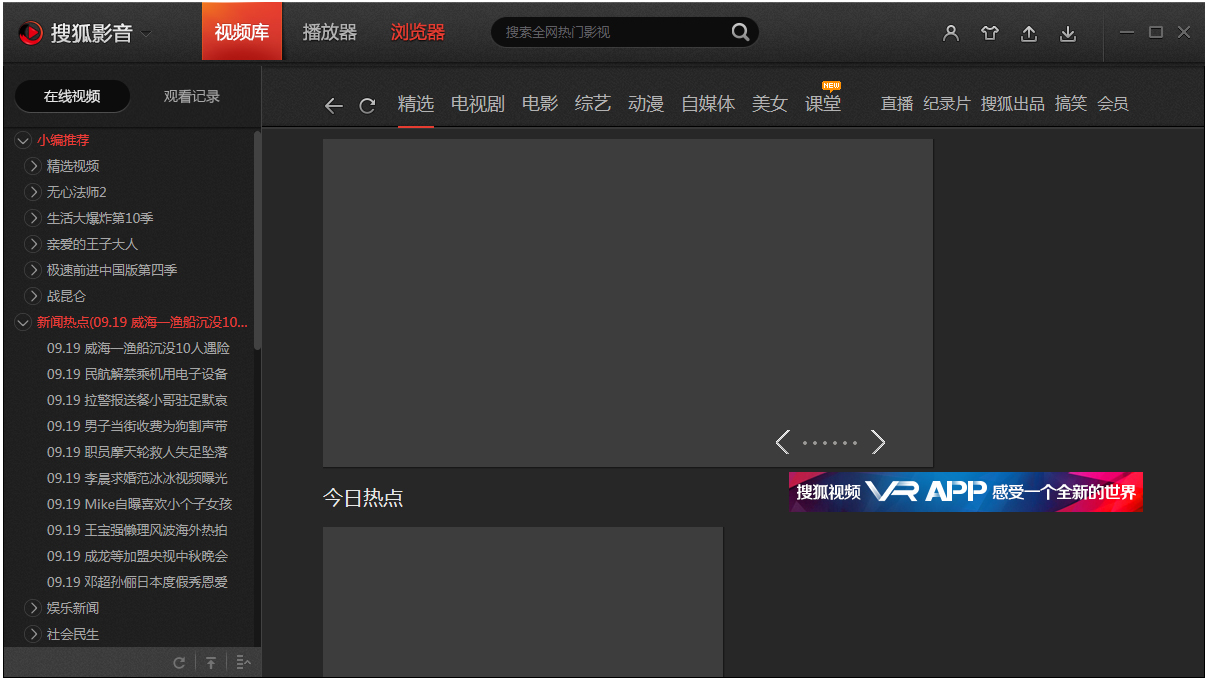Image resolution: width=1209 pixels, height=681 pixels.
Task: Jump to top of sidebar list icon
Action: point(211,662)
